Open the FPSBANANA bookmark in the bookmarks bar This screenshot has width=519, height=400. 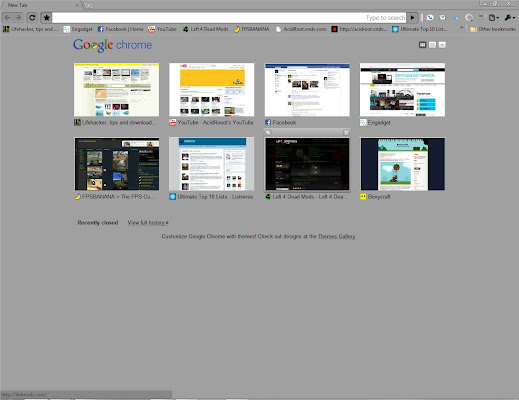(x=251, y=29)
